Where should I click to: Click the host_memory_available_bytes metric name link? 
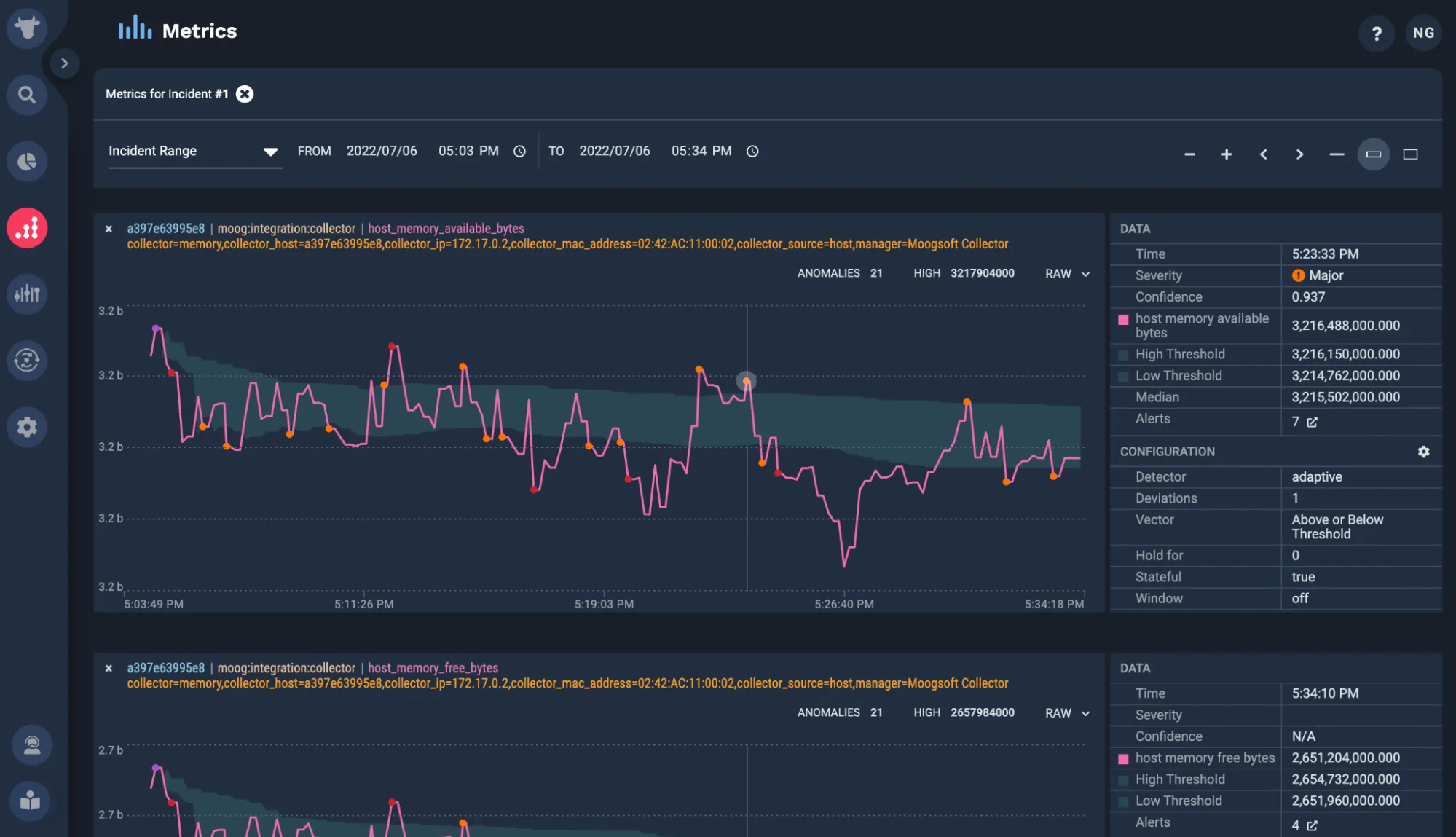tap(446, 229)
